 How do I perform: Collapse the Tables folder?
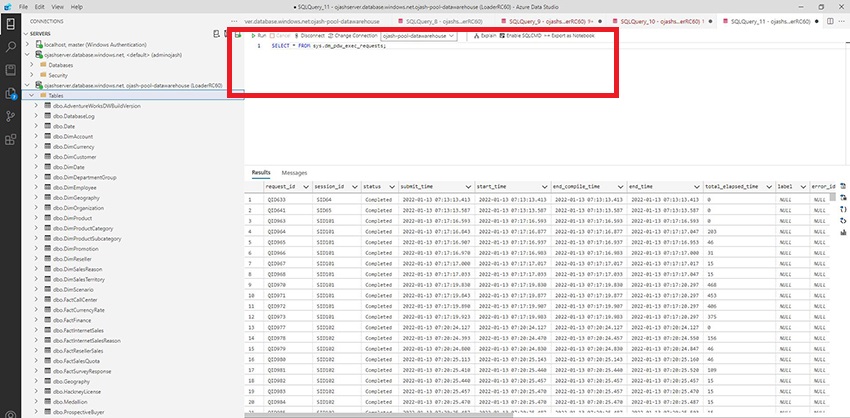coord(32,95)
